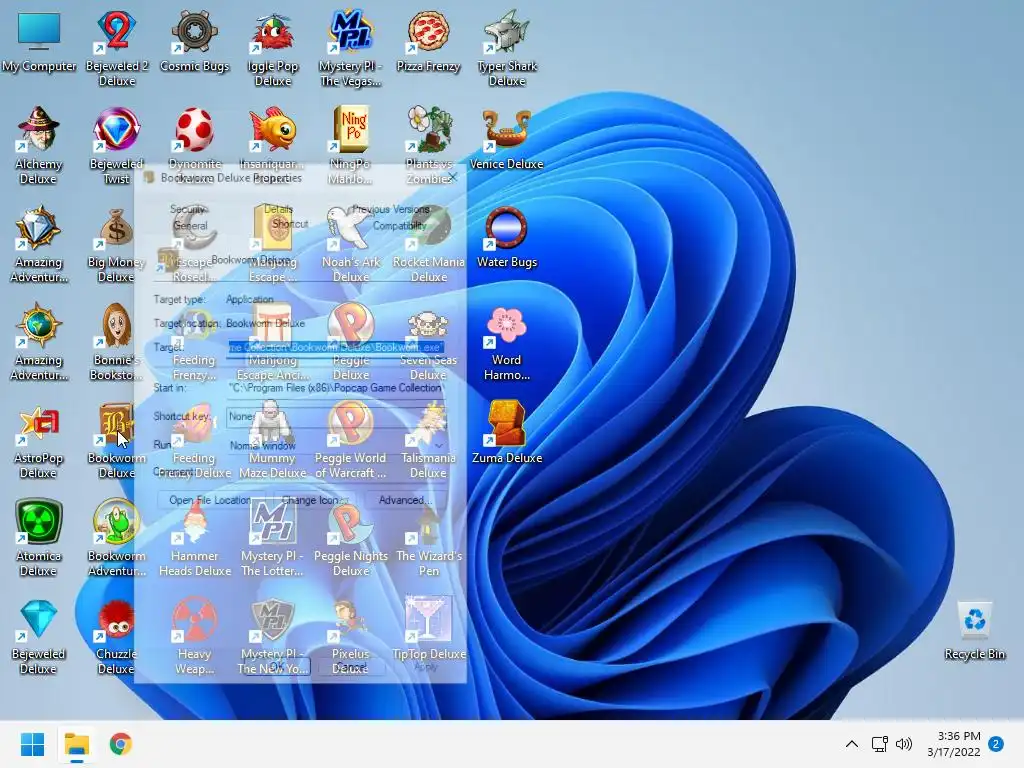This screenshot has width=1024, height=768.
Task: Select the Bejeweled Deluxe diamond icon
Action: [x=39, y=636]
